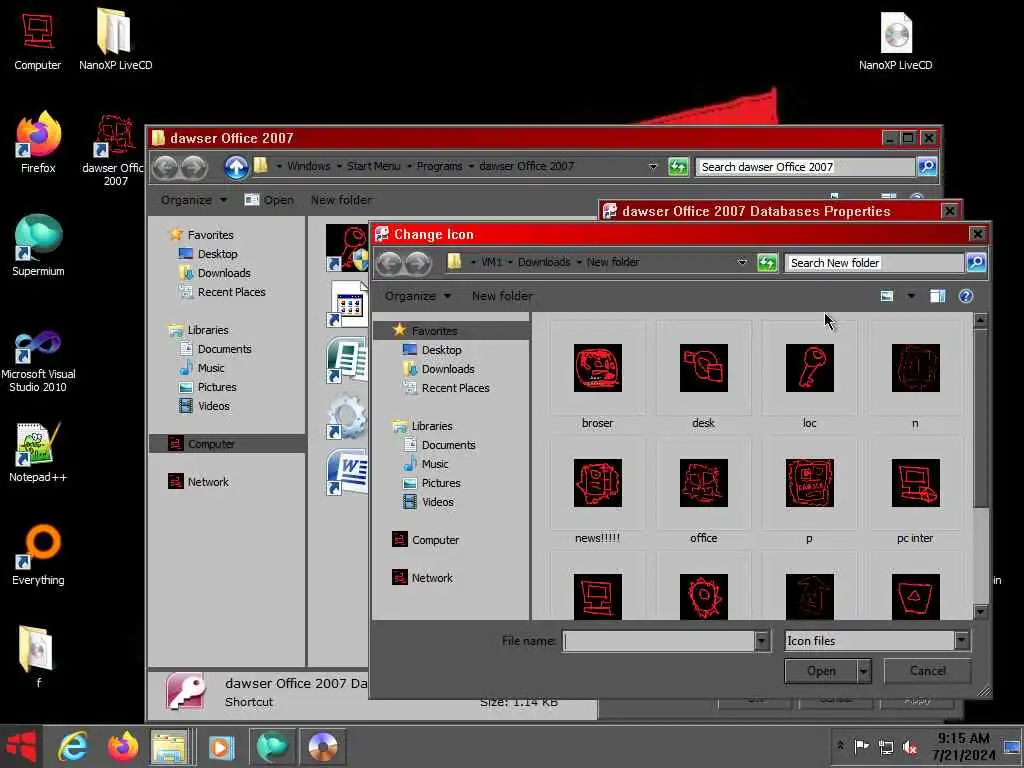This screenshot has height=768, width=1024.
Task: Open Organize menu in Change Icon dialog
Action: (417, 296)
